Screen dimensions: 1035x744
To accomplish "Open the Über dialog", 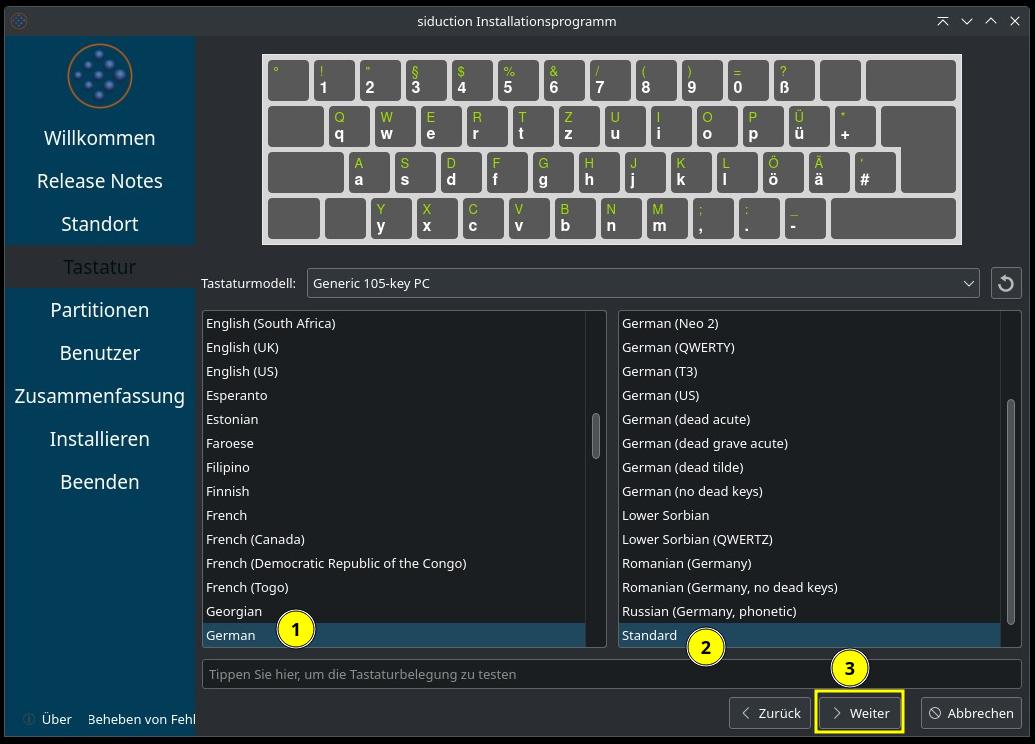I will [x=56, y=719].
